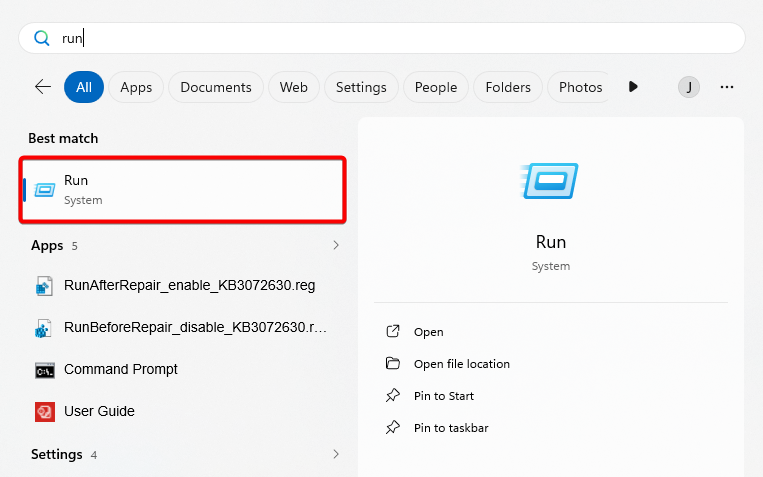Click the search box containing "run"
The width and height of the screenshot is (763, 477).
[x=382, y=38]
